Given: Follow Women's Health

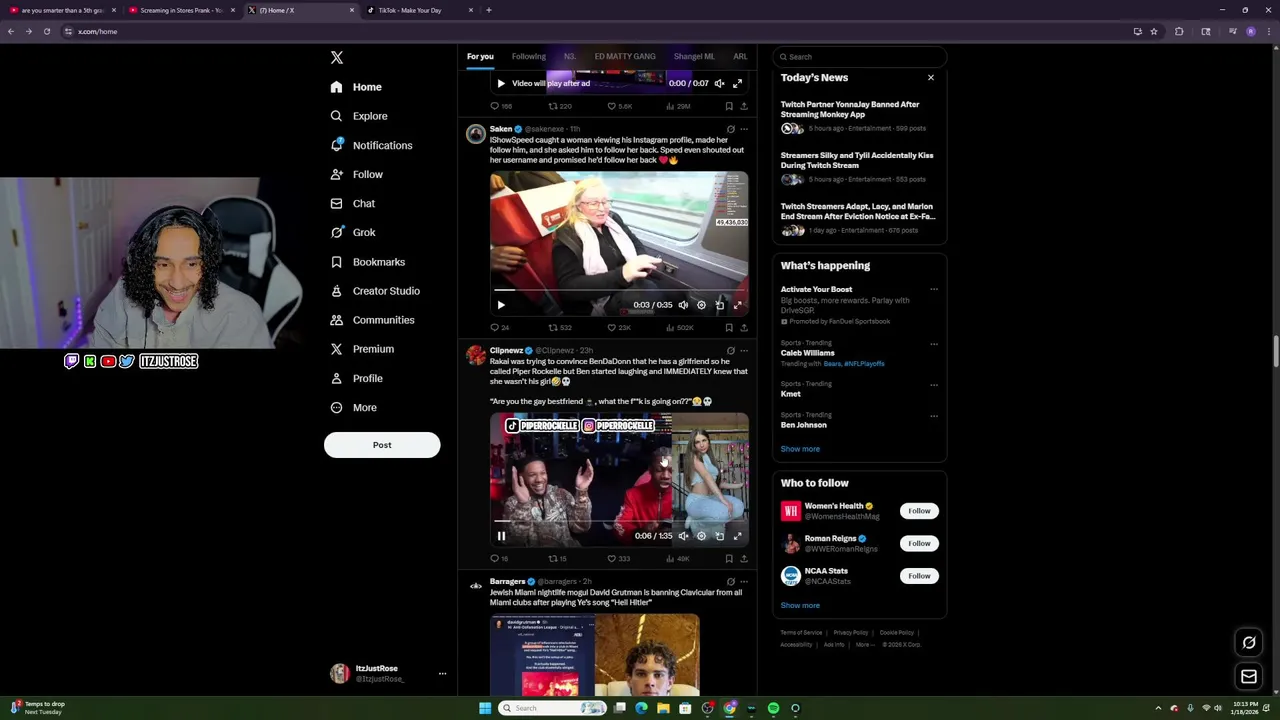Looking at the screenshot, I should (x=919, y=511).
